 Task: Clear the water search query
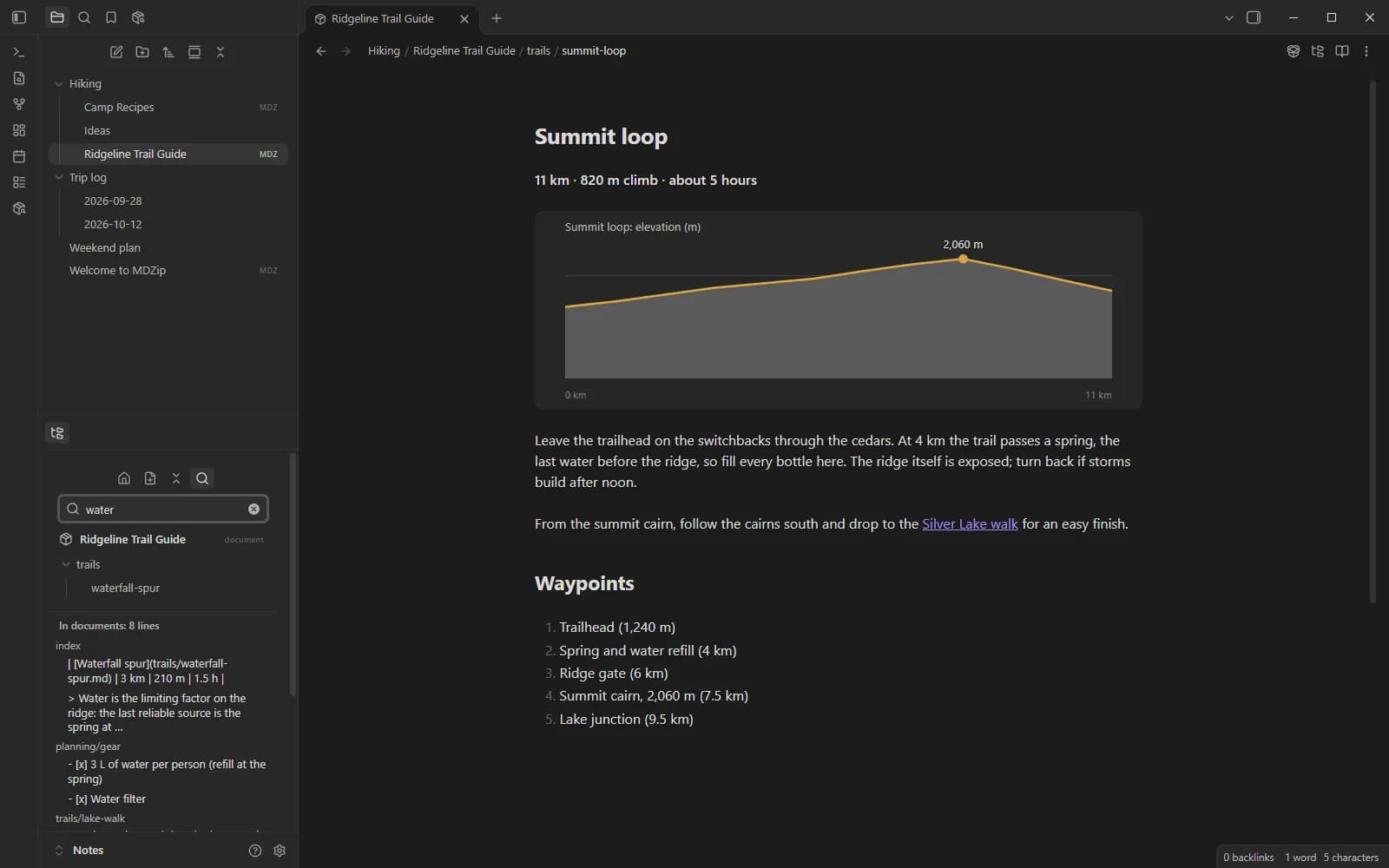pos(253,510)
